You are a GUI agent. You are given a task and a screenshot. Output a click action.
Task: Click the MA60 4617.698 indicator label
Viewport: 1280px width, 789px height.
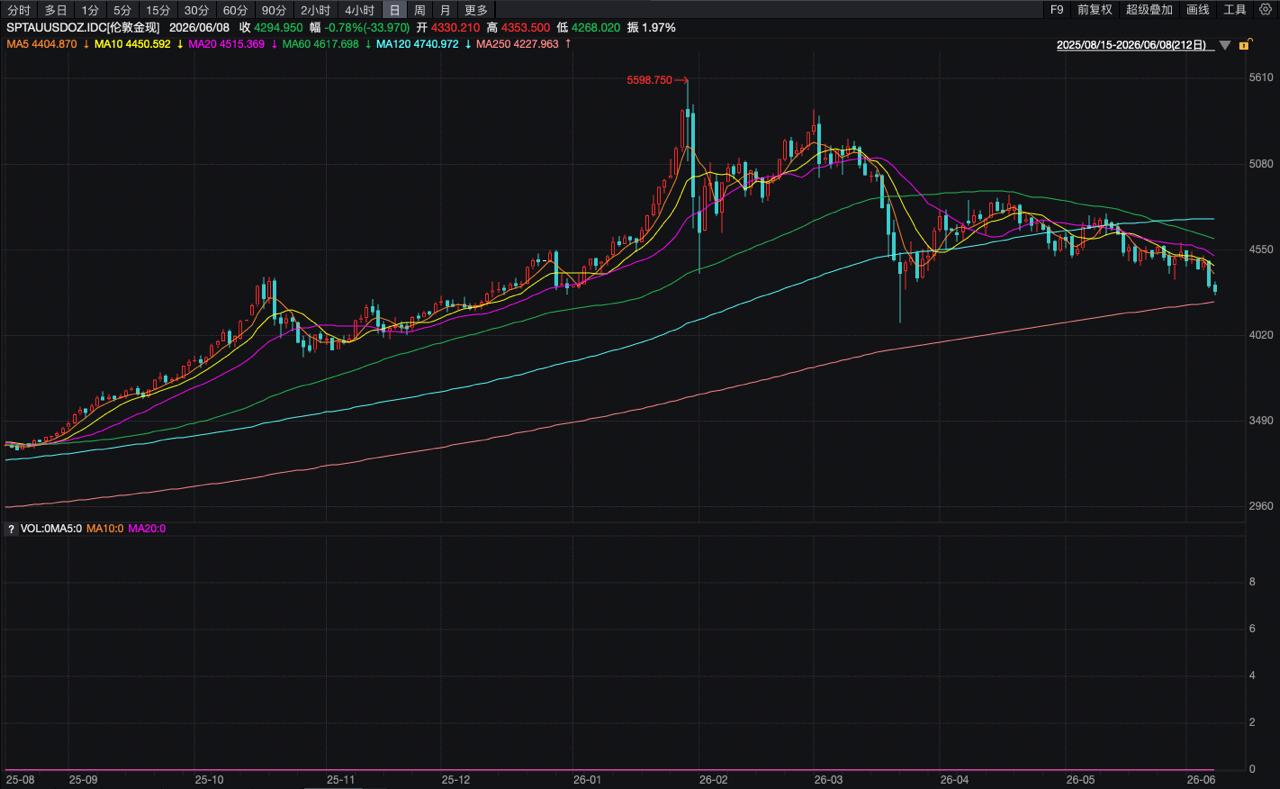click(x=320, y=44)
